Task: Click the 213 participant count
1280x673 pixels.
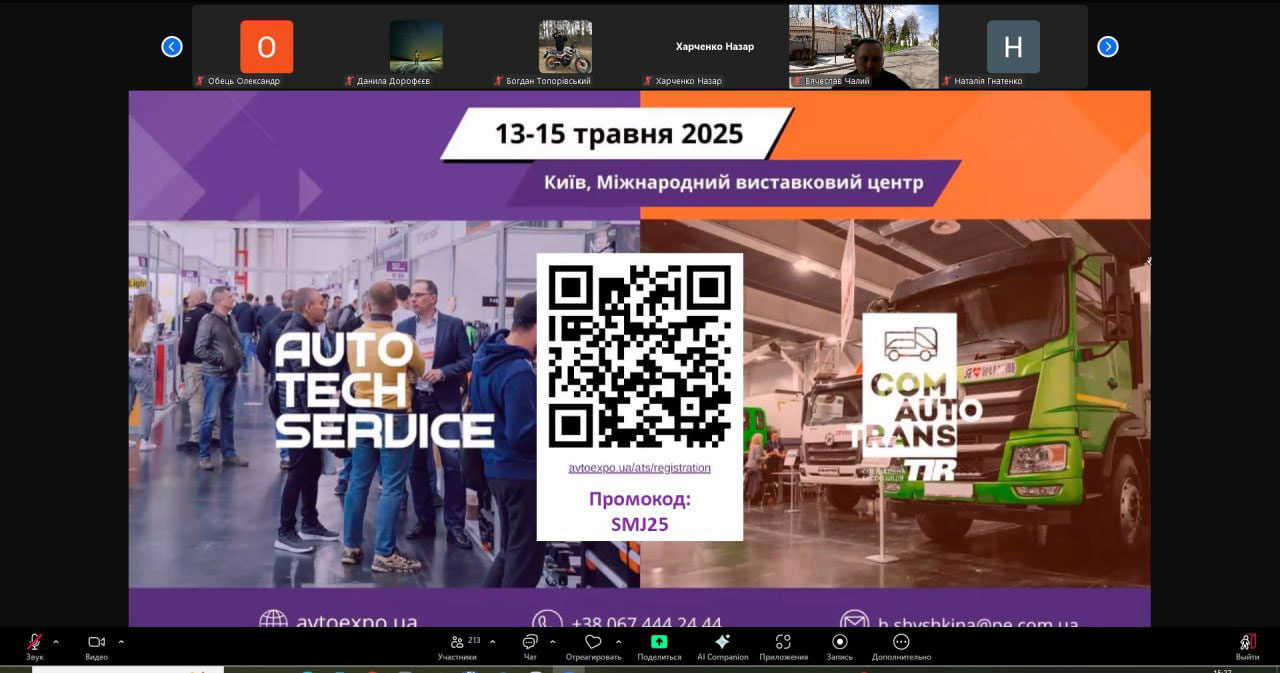Action: click(474, 640)
